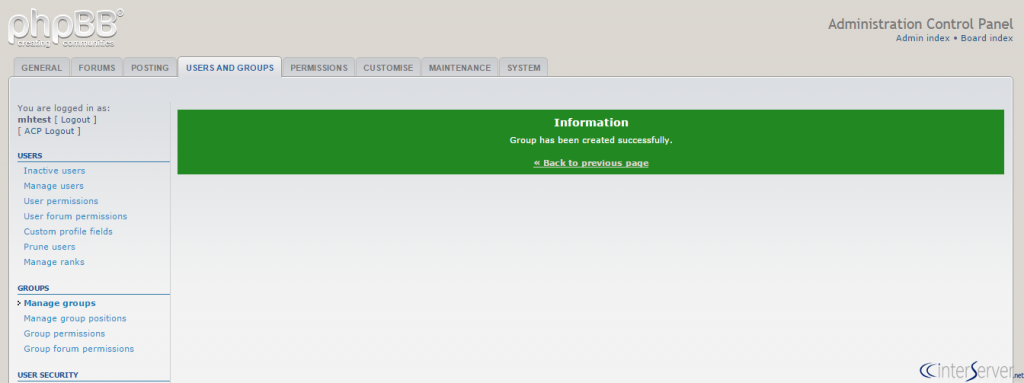
Task: Click 'Group has been created successfully' message
Action: [x=591, y=140]
